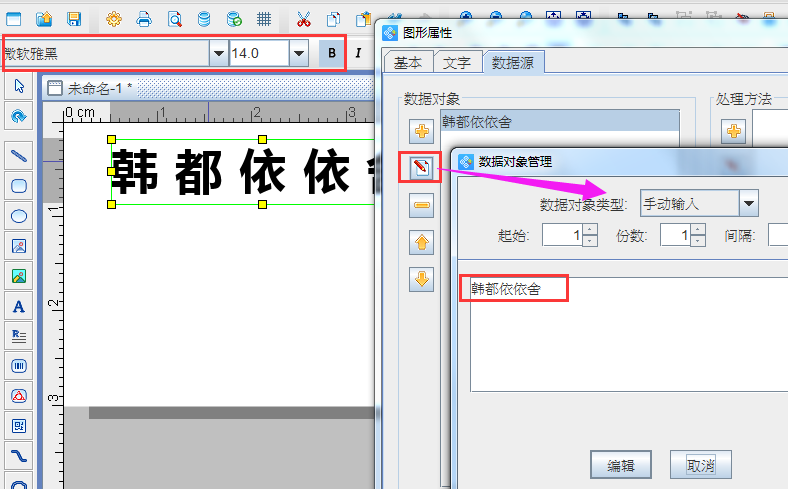Click the scissors Cut icon
788x489 pixels.
(x=304, y=19)
